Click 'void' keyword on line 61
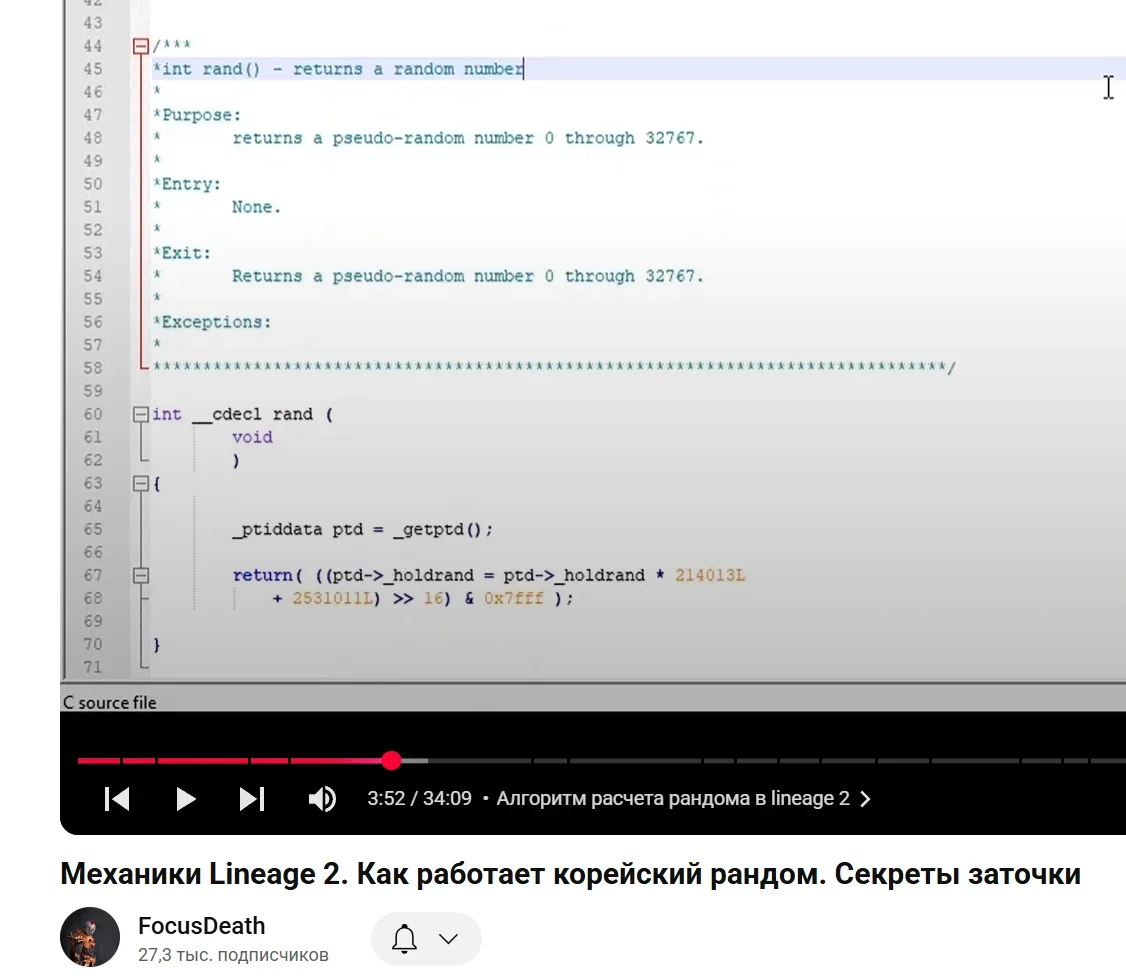 252,437
